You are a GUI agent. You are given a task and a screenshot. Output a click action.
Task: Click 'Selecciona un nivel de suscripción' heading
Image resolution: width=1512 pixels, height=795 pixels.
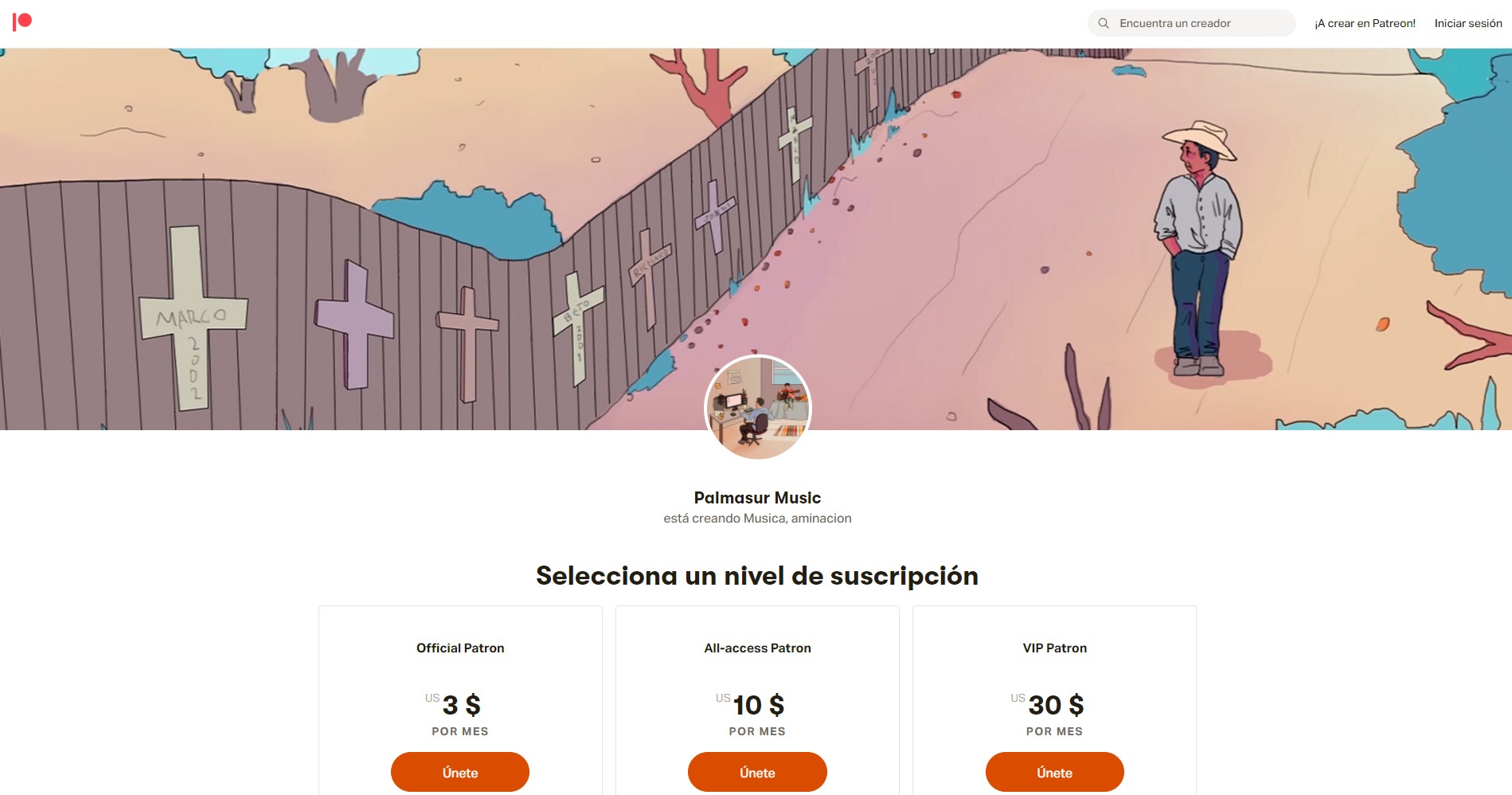(757, 575)
